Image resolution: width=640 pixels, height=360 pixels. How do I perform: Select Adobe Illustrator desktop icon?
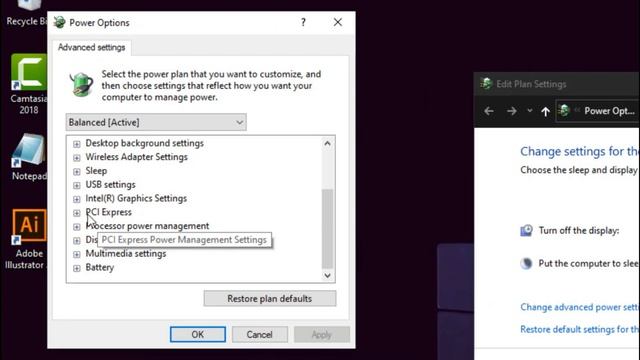(x=28, y=240)
